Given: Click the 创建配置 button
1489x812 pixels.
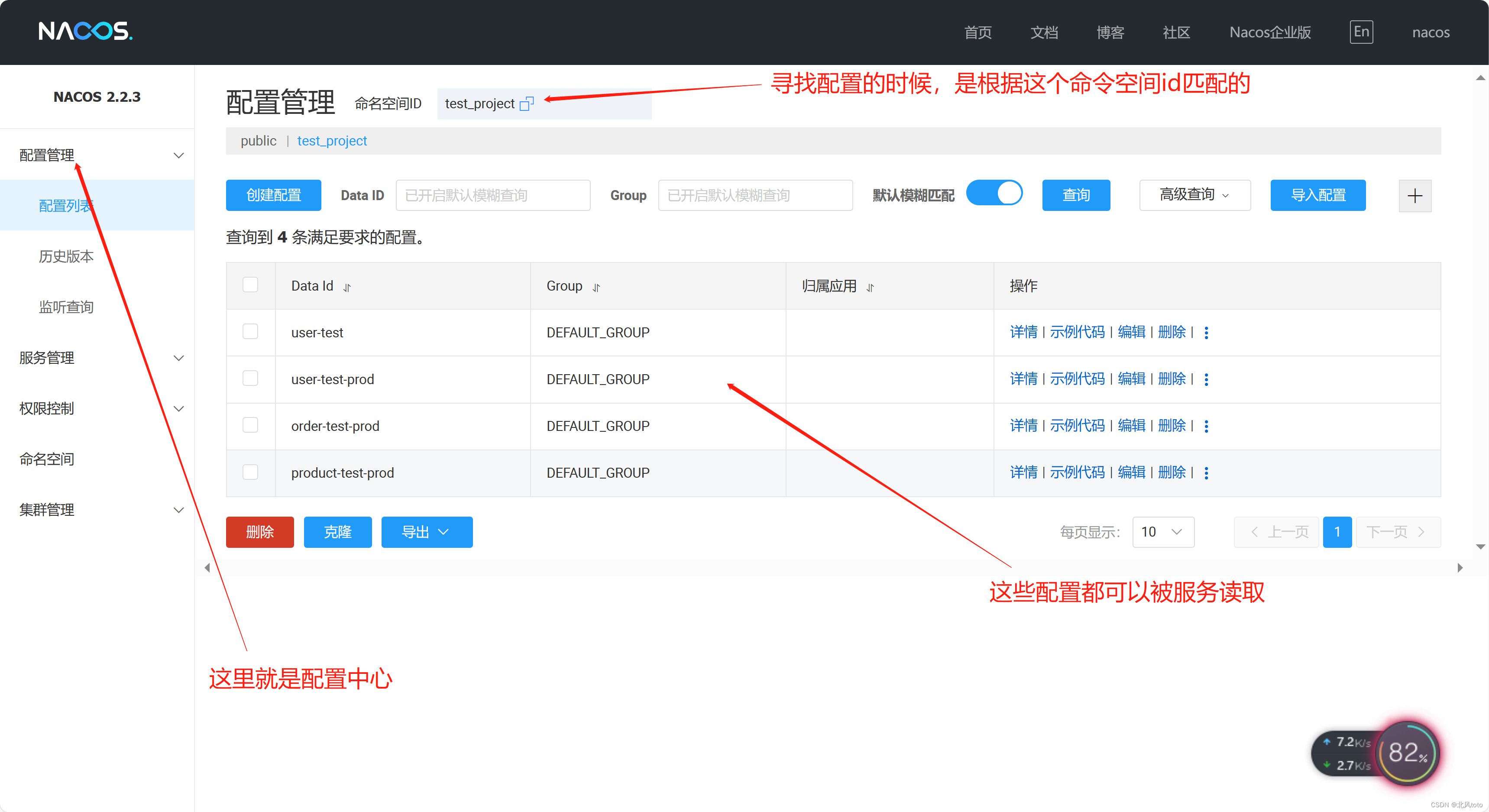Looking at the screenshot, I should pos(273,195).
